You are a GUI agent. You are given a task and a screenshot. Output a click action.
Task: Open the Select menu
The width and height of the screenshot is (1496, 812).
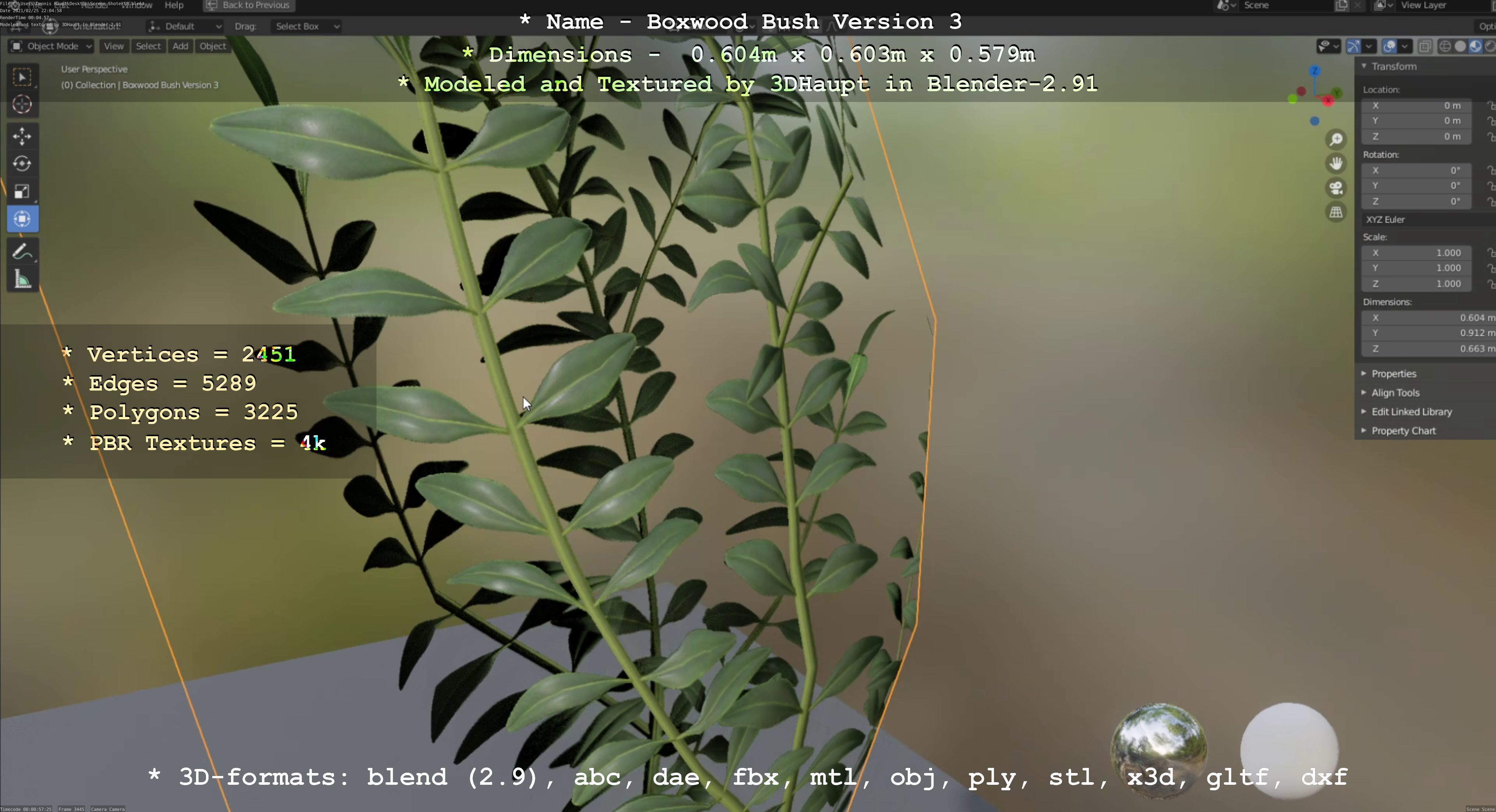point(148,46)
